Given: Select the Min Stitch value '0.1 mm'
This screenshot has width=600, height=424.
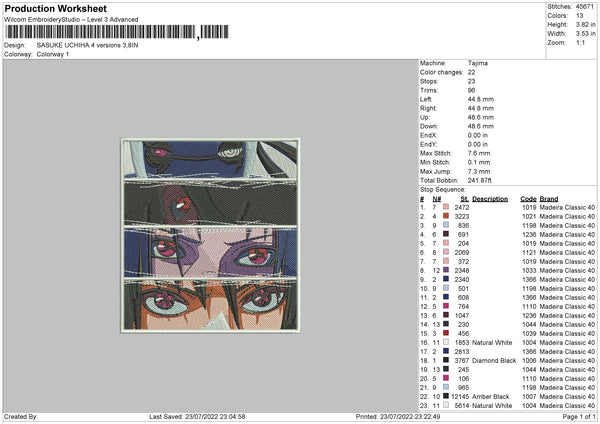Looking at the screenshot, I should point(479,162).
